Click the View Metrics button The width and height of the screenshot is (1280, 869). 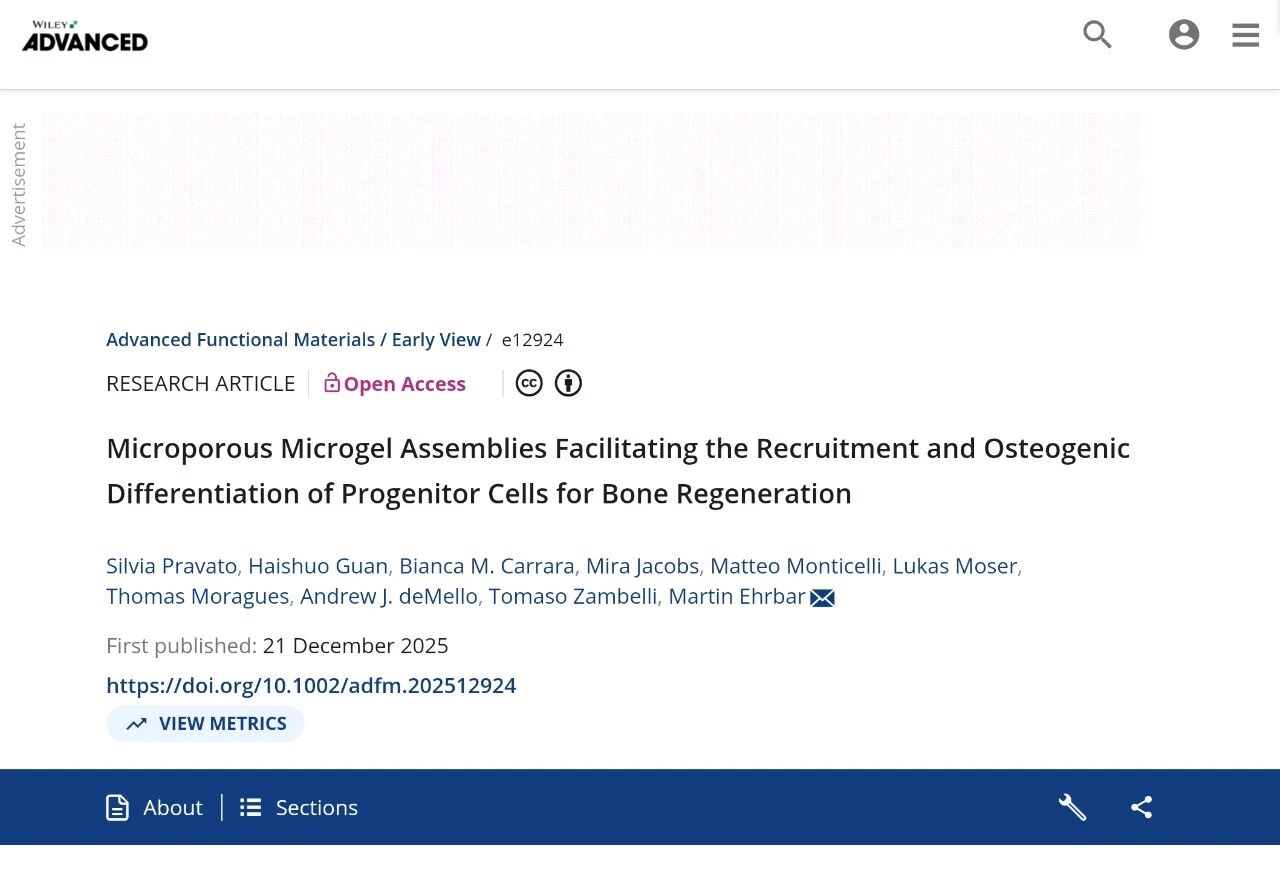(x=205, y=724)
